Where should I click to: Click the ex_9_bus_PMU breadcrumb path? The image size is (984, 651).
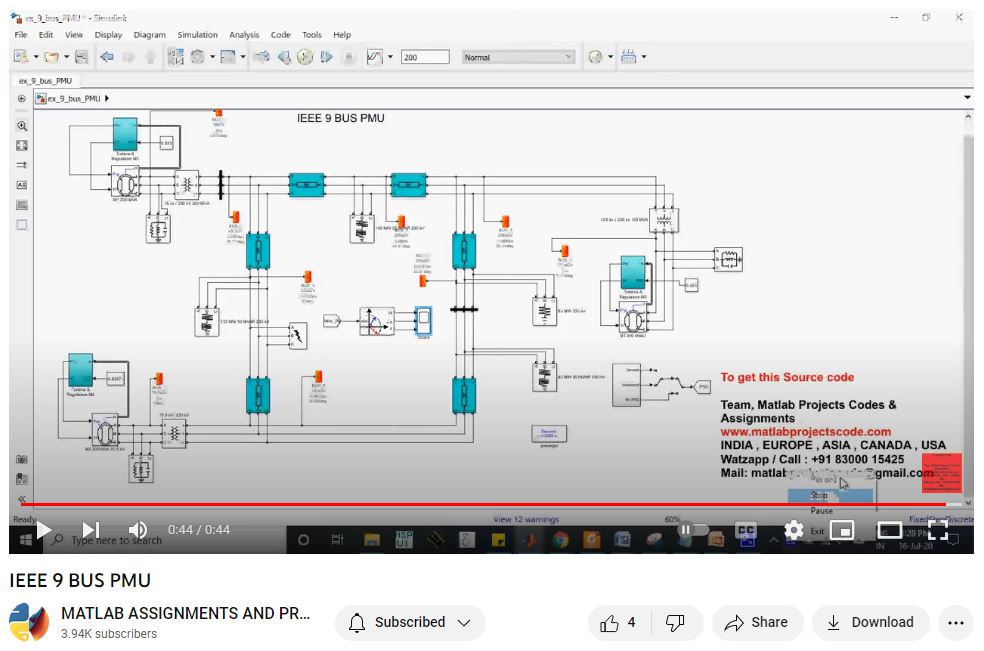(x=74, y=99)
